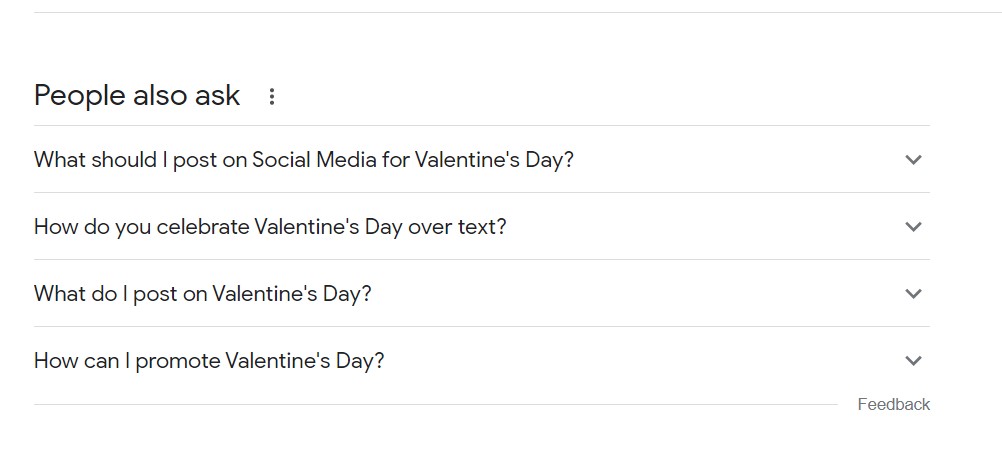This screenshot has width=1002, height=473.
Task: Click the "People also ask" heading
Action: [137, 96]
